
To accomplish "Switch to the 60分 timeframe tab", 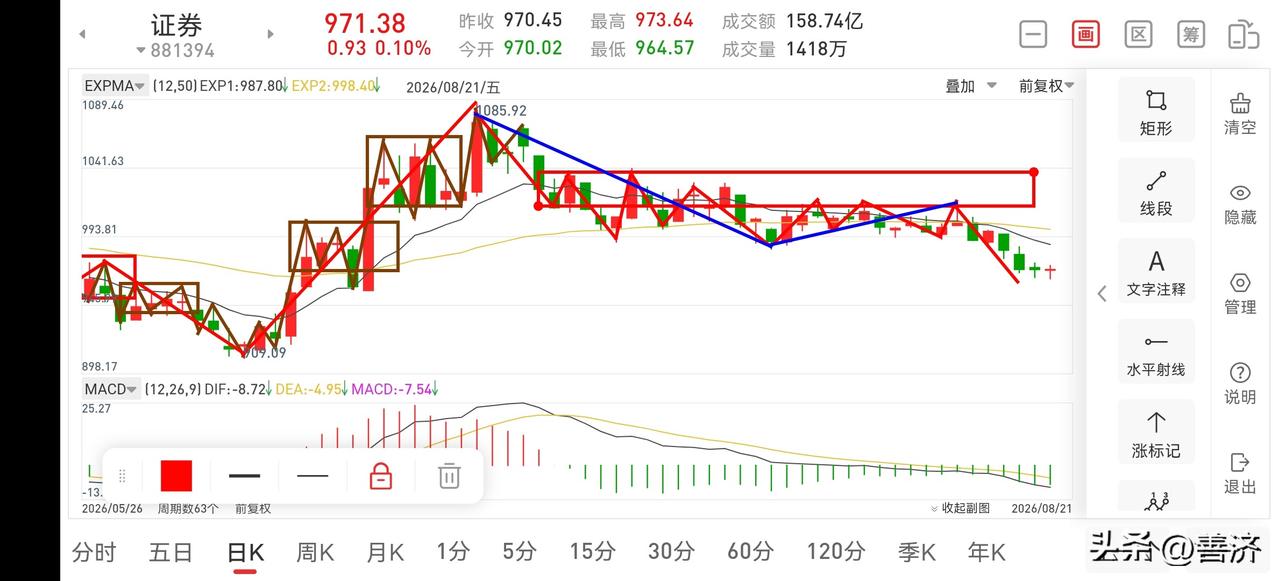I will click(x=751, y=551).
